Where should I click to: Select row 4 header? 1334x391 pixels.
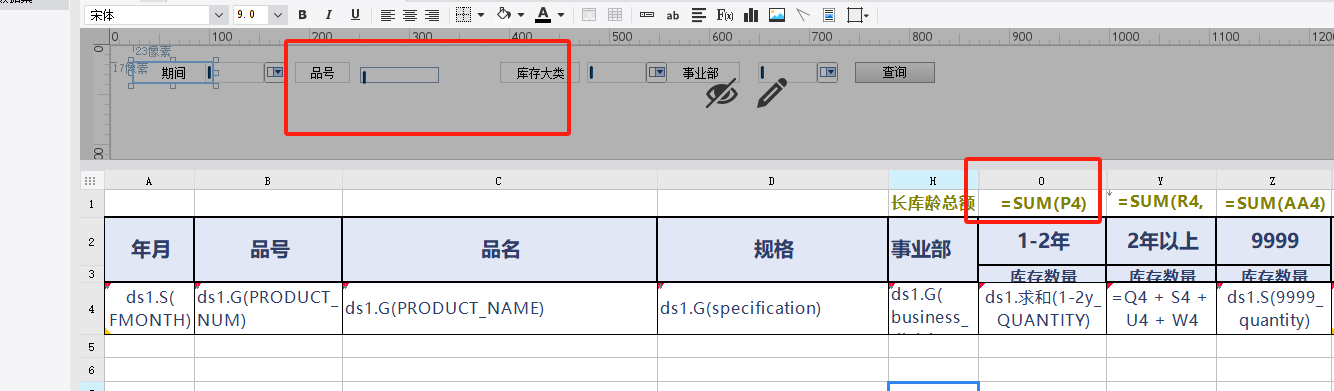pos(91,308)
